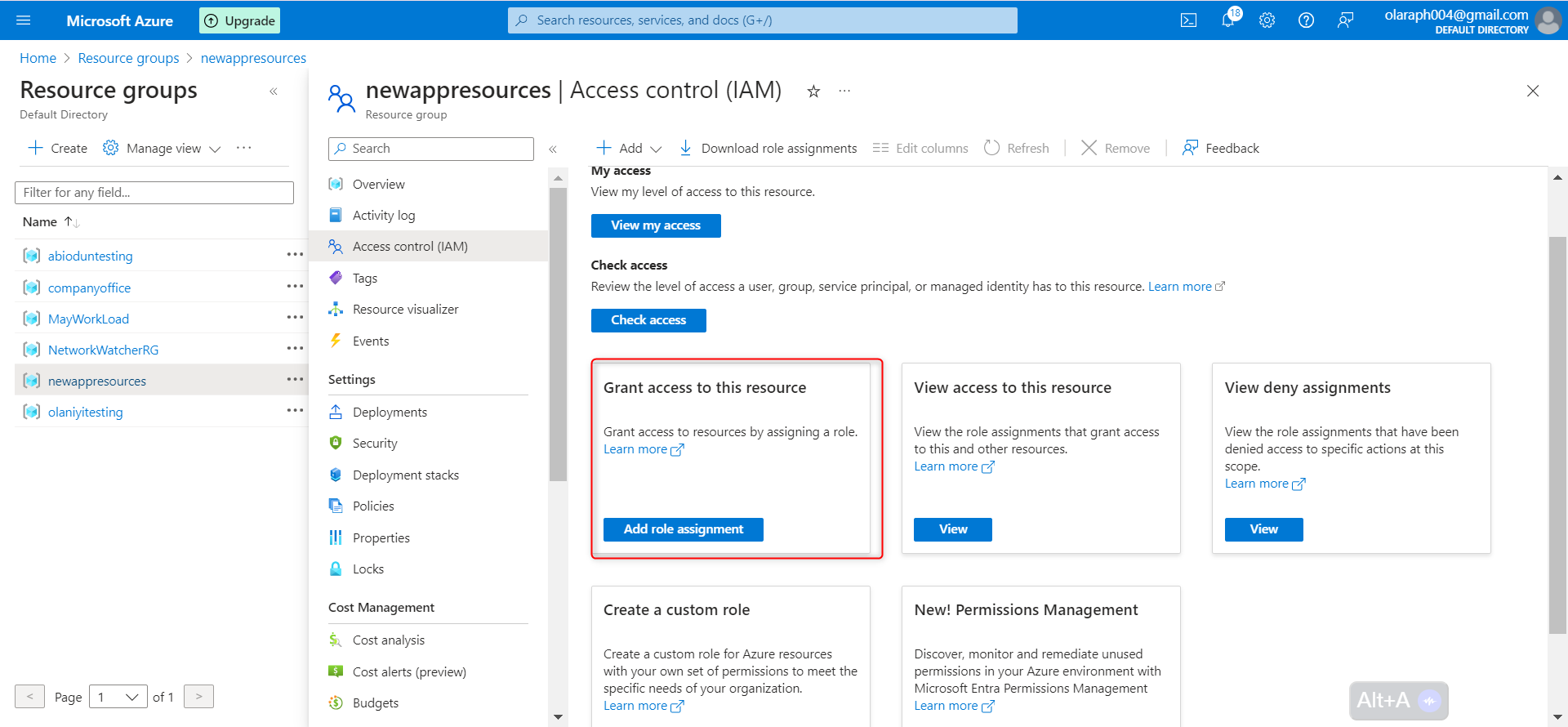1568x727 pixels.
Task: Click Feedback in the IAM toolbar
Action: [1221, 148]
